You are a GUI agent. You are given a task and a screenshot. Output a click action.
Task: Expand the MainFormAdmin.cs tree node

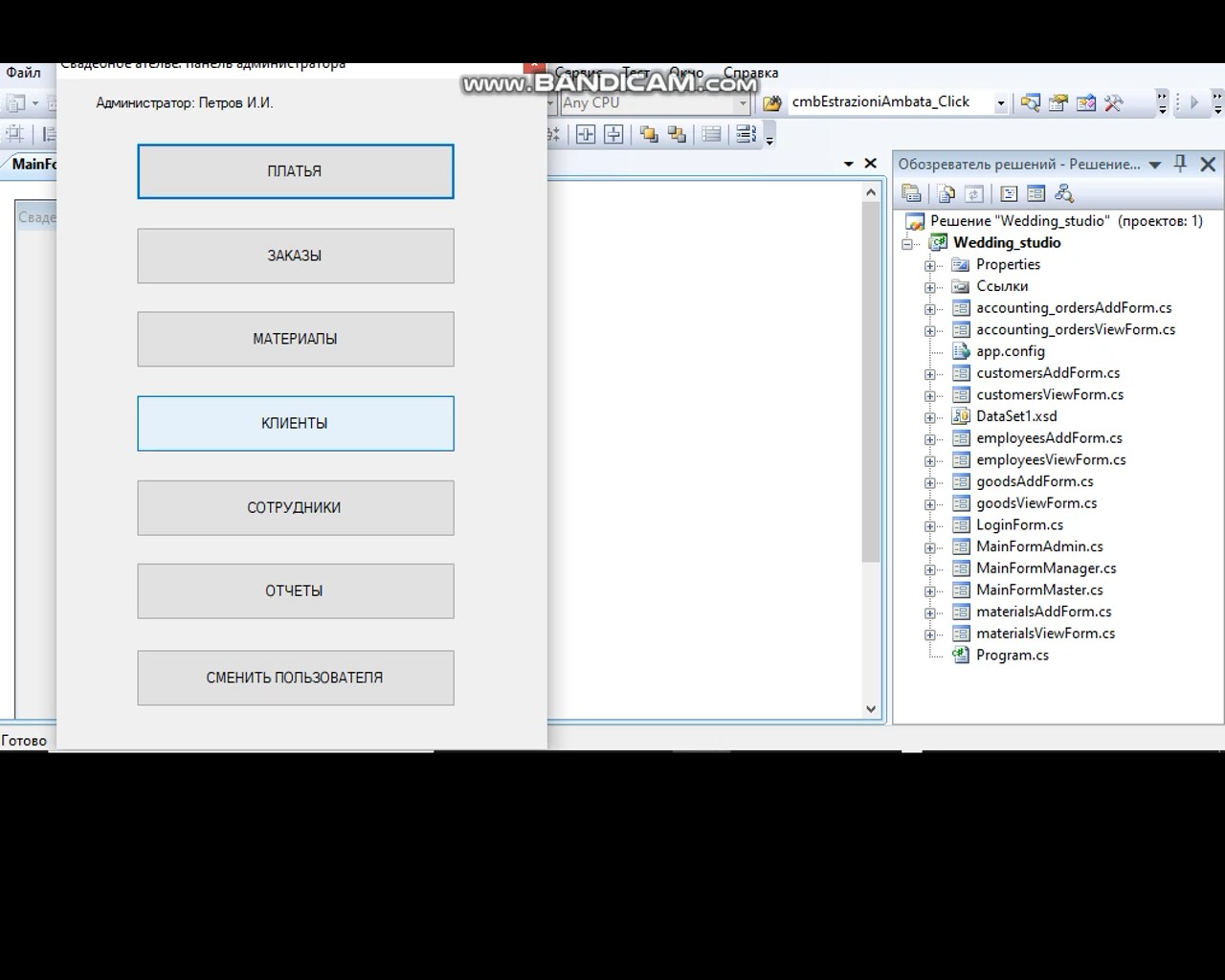pyautogui.click(x=929, y=547)
